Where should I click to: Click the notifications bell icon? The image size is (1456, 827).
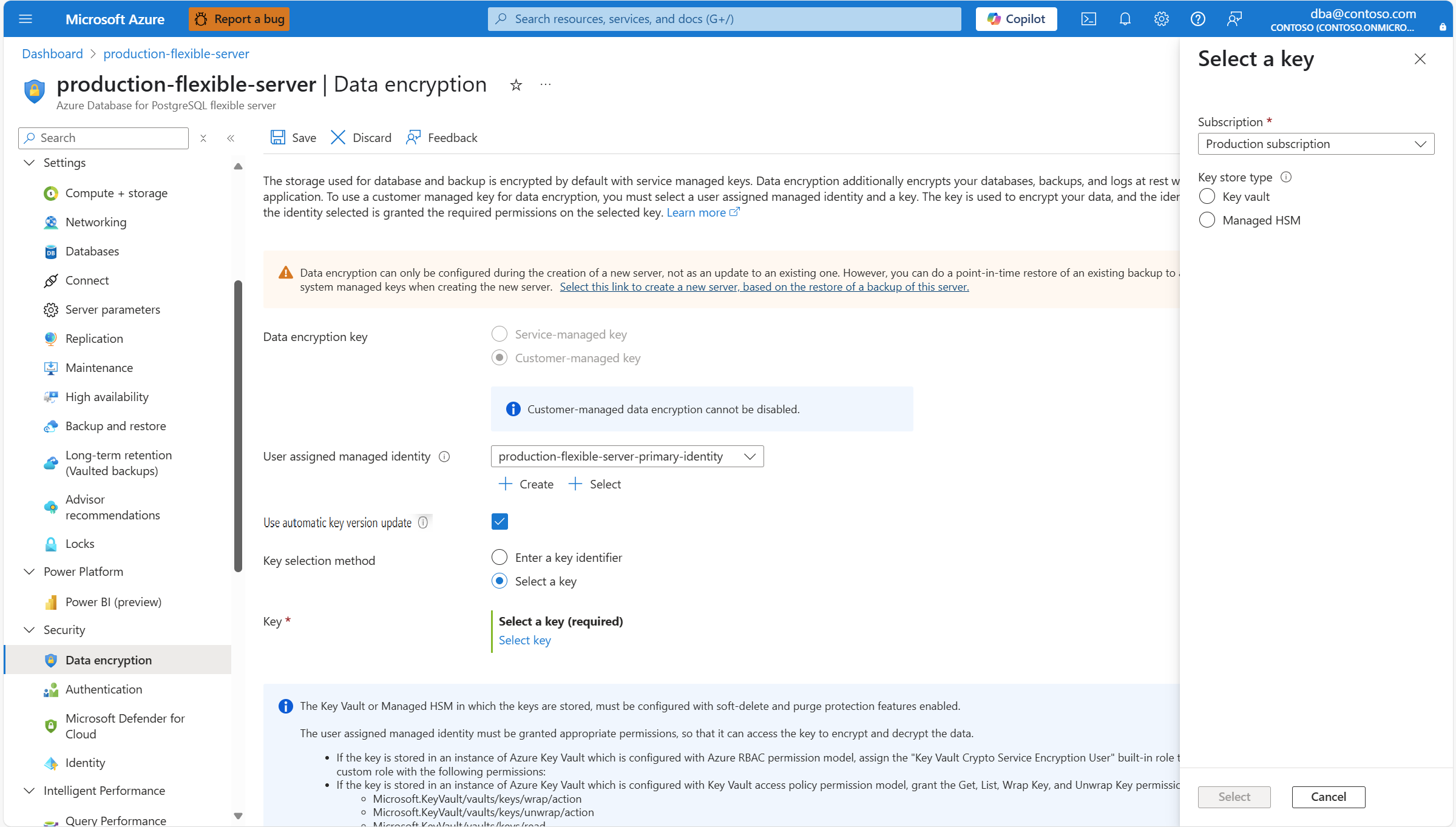pos(1125,19)
